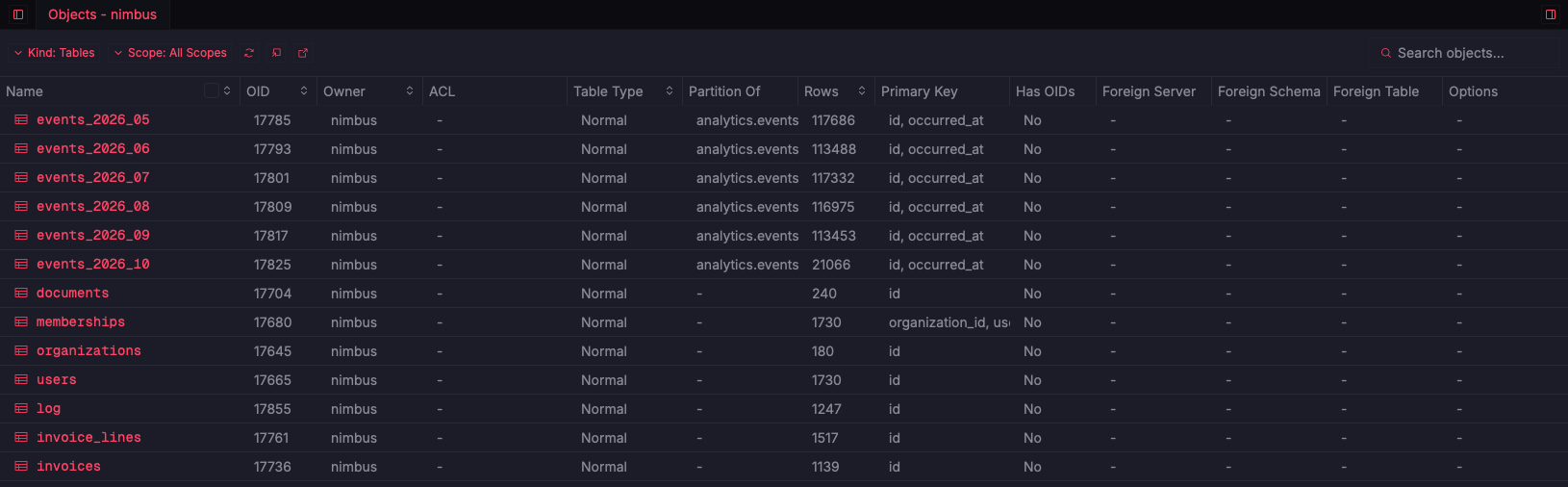Select the organizations table name
Screen dimensions: 1568x487
point(89,350)
